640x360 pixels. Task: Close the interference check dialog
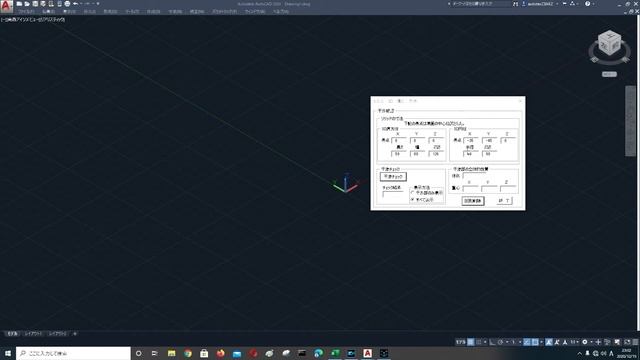[520, 101]
